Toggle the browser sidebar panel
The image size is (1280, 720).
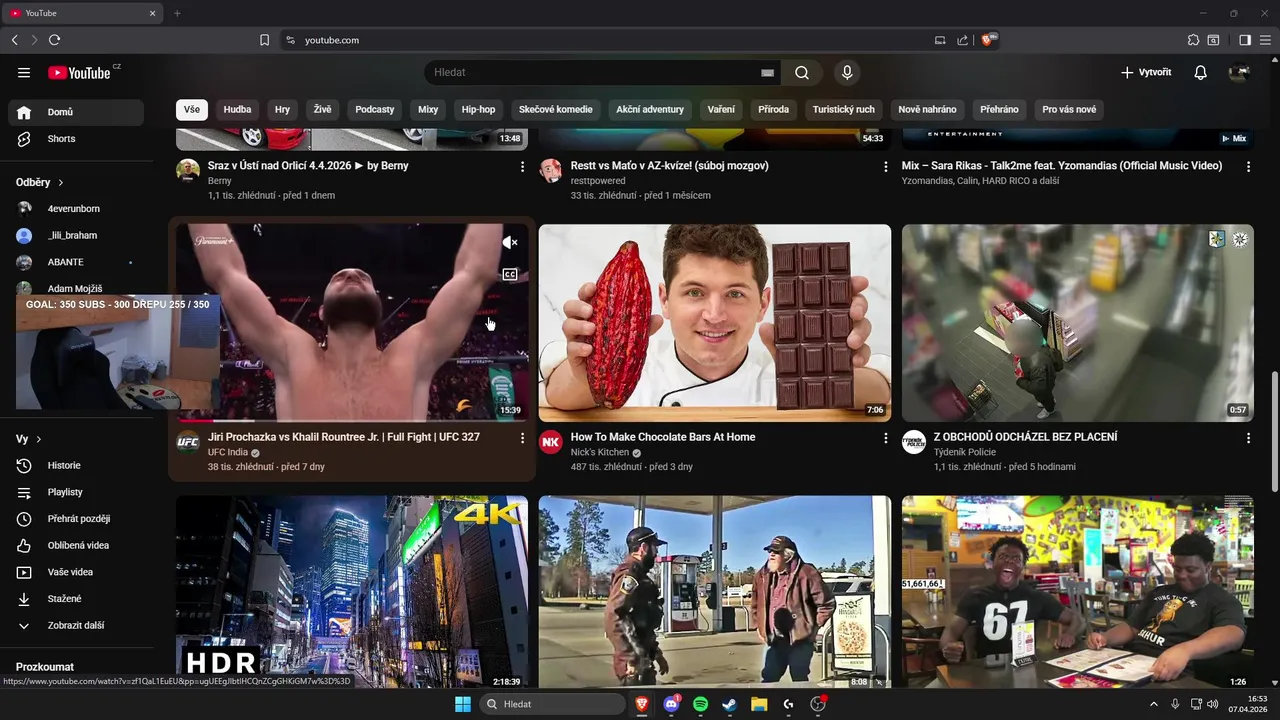pyautogui.click(x=1245, y=40)
